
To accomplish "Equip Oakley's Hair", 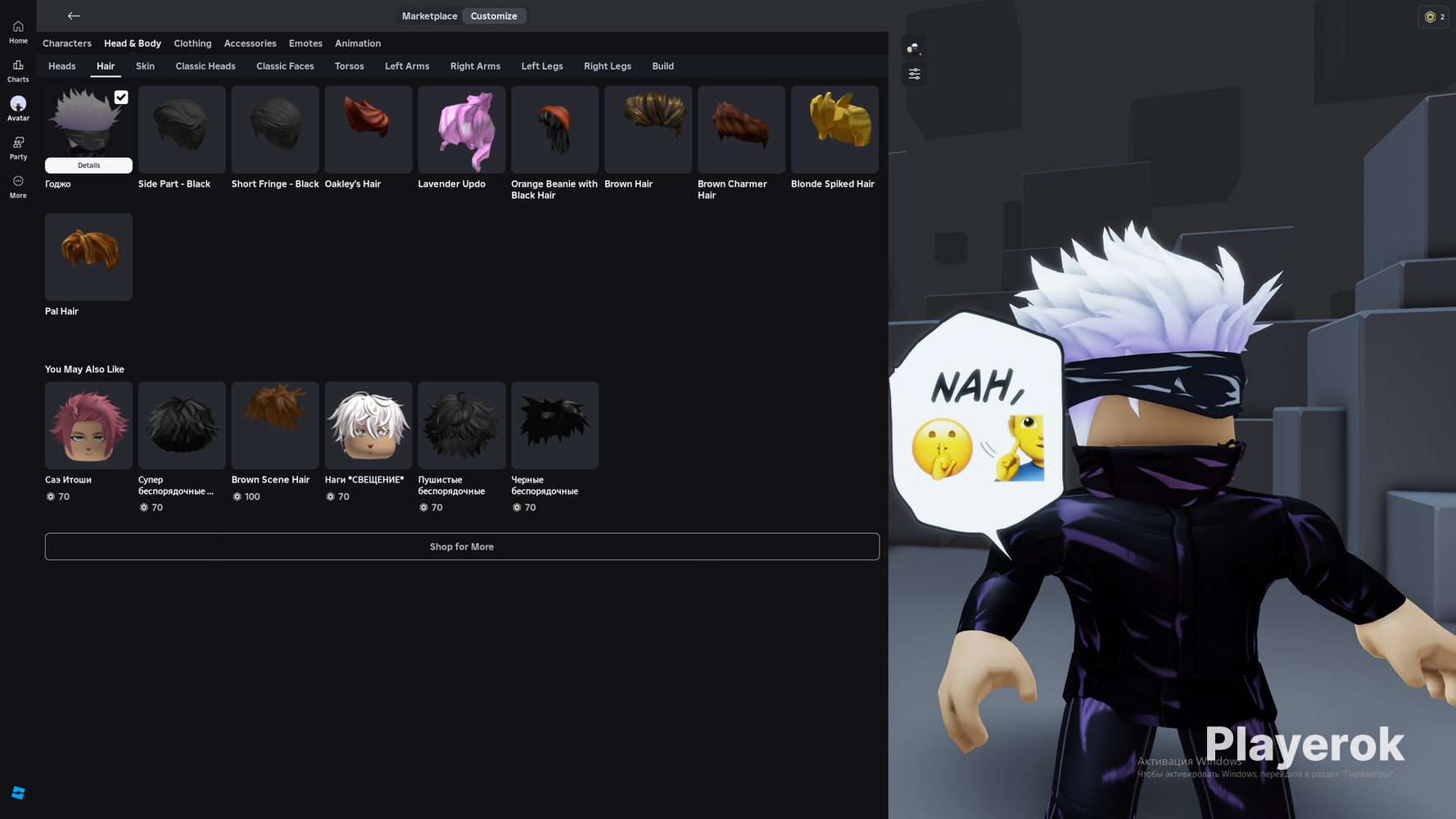I will (x=369, y=129).
